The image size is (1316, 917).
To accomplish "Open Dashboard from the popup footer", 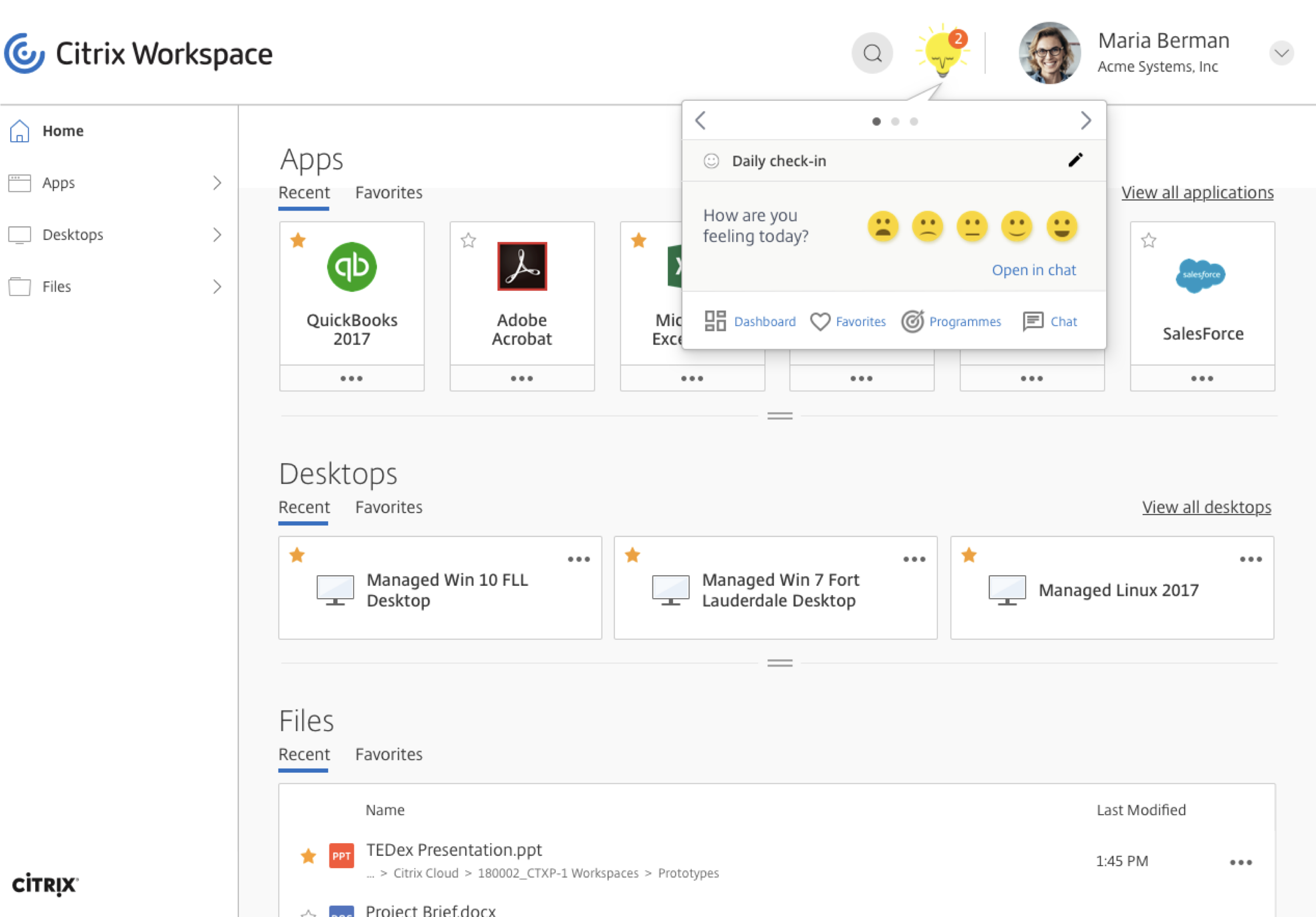I will pos(750,321).
